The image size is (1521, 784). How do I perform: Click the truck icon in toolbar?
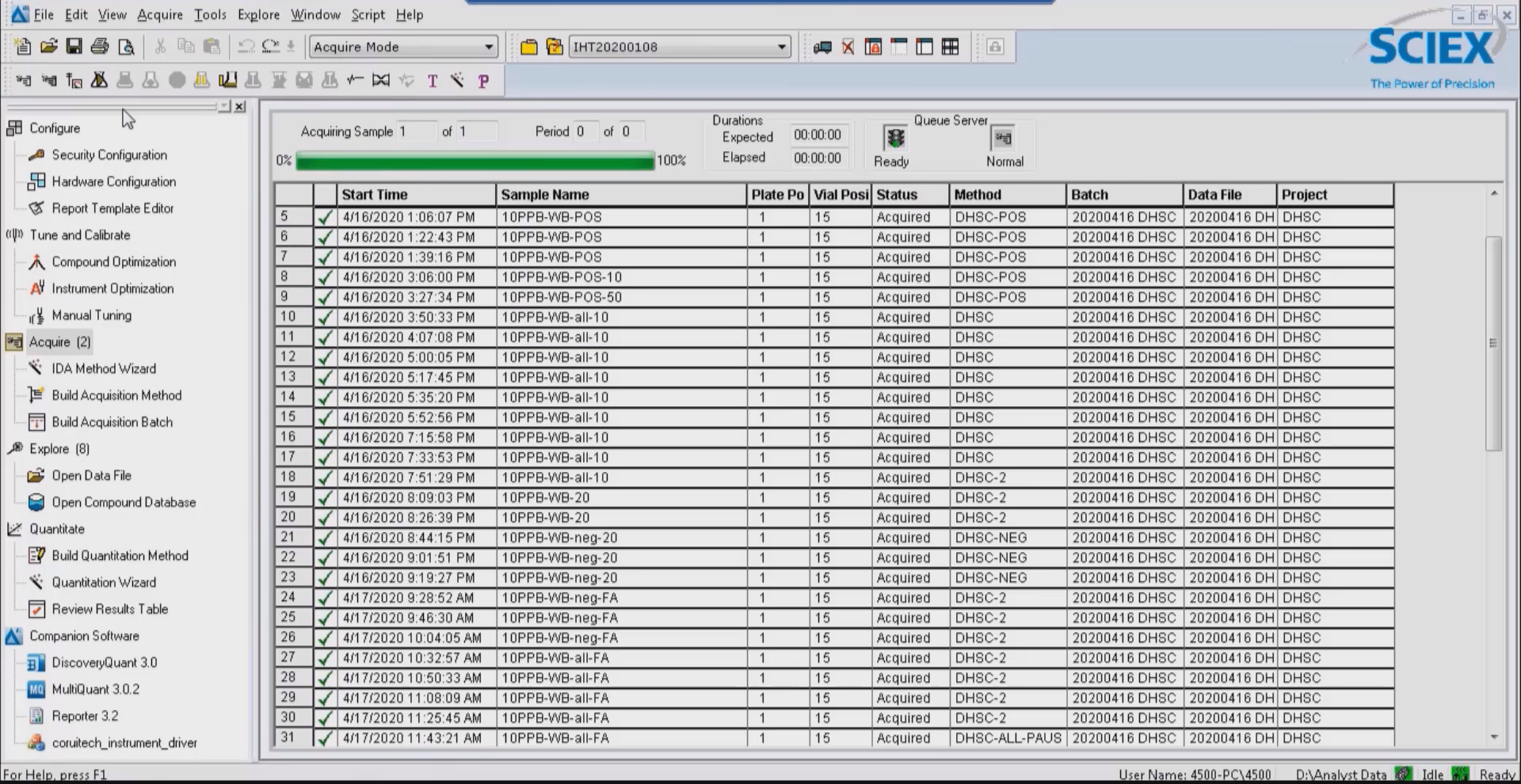(822, 48)
